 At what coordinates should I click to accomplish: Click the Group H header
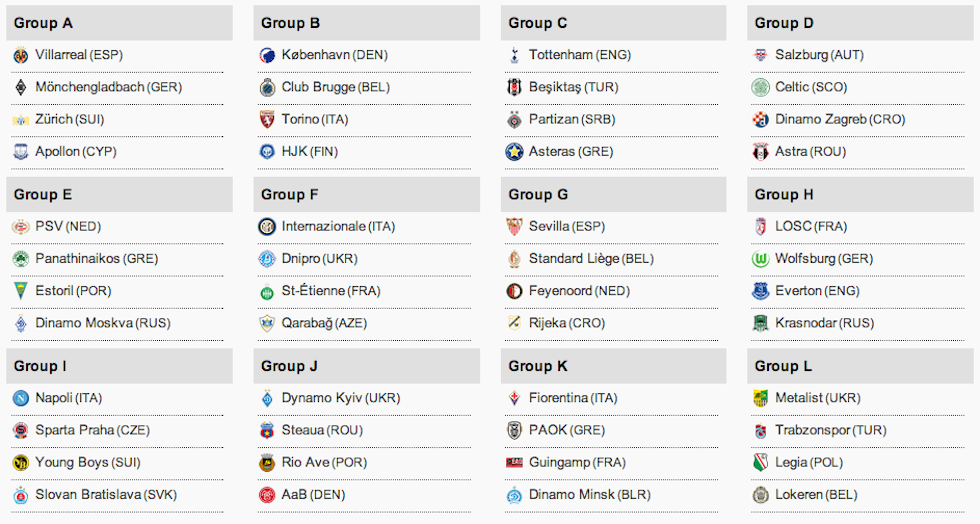[x=784, y=195]
